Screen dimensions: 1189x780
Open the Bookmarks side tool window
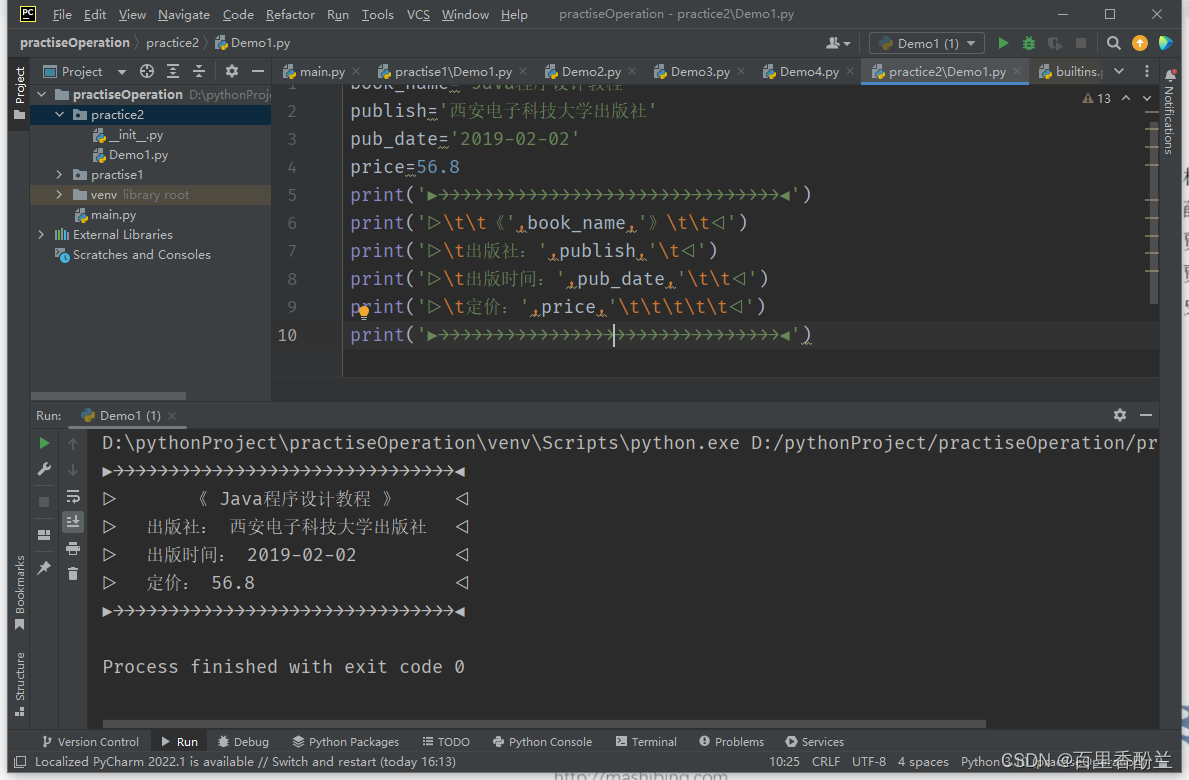20,593
